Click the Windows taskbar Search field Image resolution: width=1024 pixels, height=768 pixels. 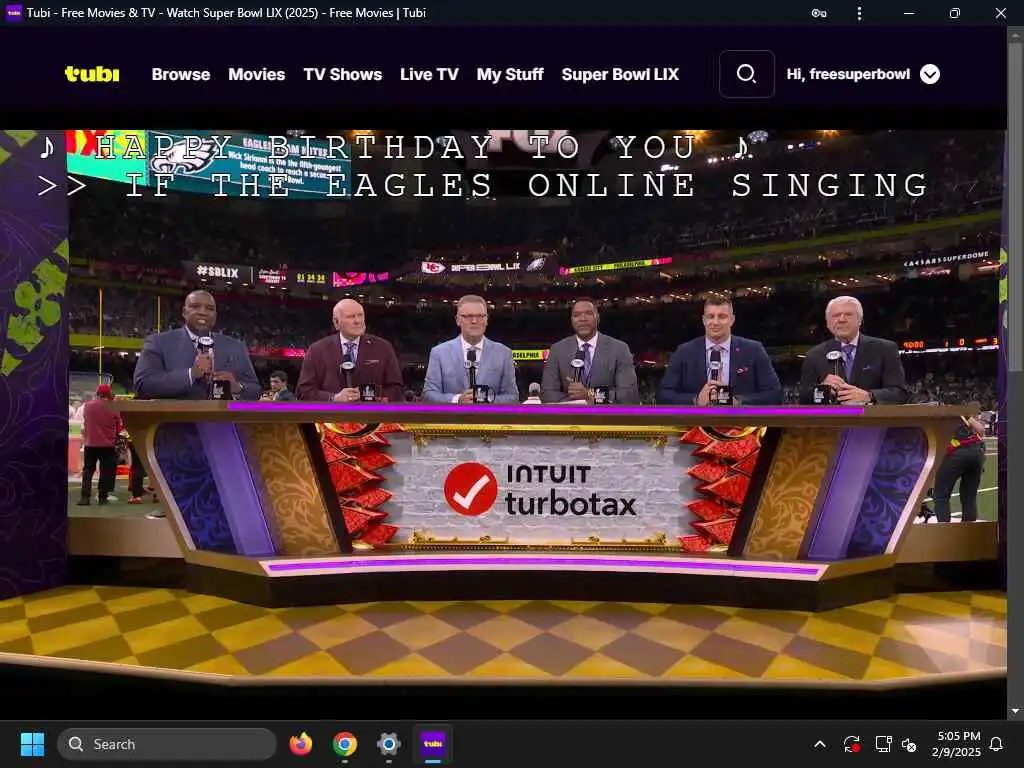[167, 744]
